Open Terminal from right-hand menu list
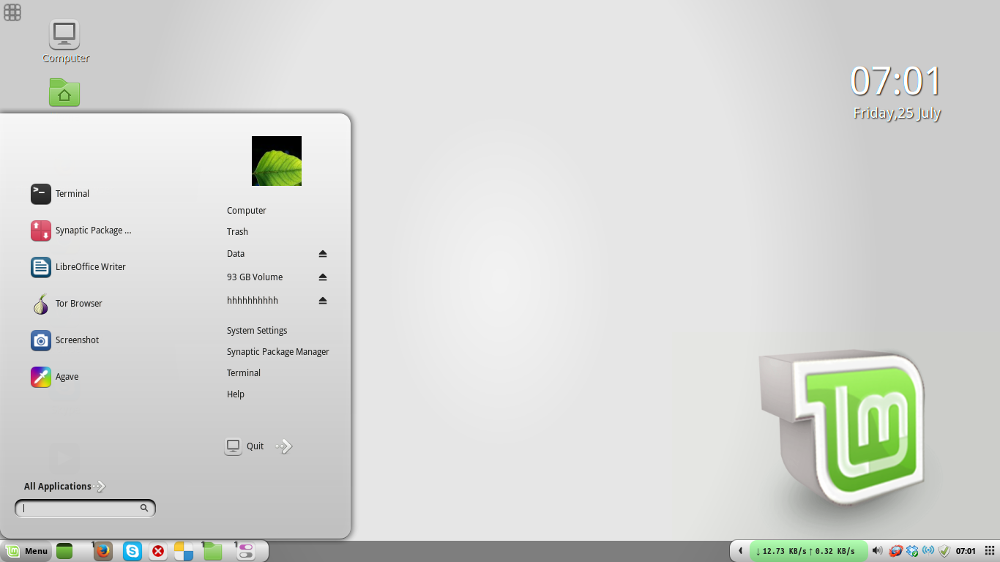Screen dimensions: 1000x562 coord(244,373)
